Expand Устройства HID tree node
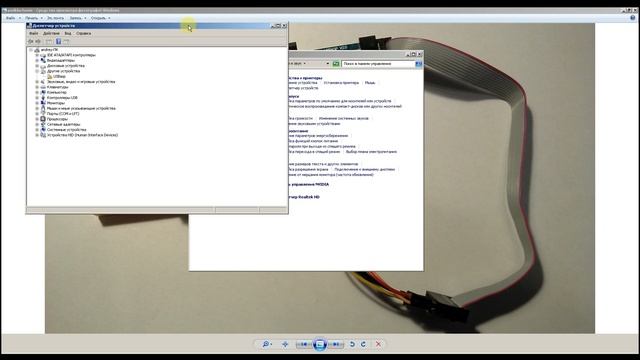This screenshot has height=360, width=640. point(37,135)
